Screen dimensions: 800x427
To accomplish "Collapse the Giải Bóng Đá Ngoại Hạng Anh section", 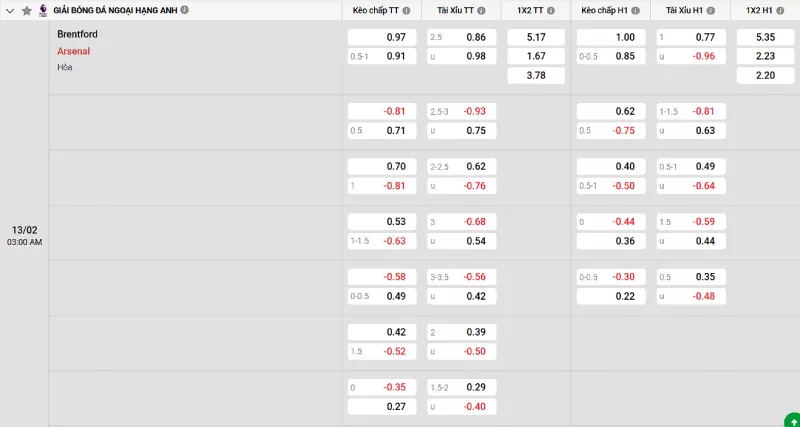I will (x=10, y=10).
